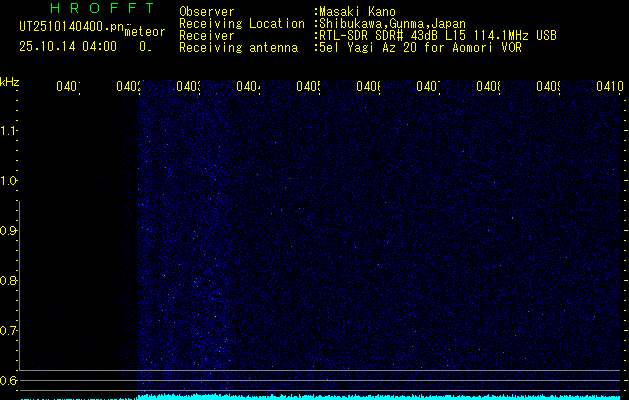Screen dimensions: 629x400
Task: Click the date 25.10.14 04:00
Action: click(x=68, y=47)
